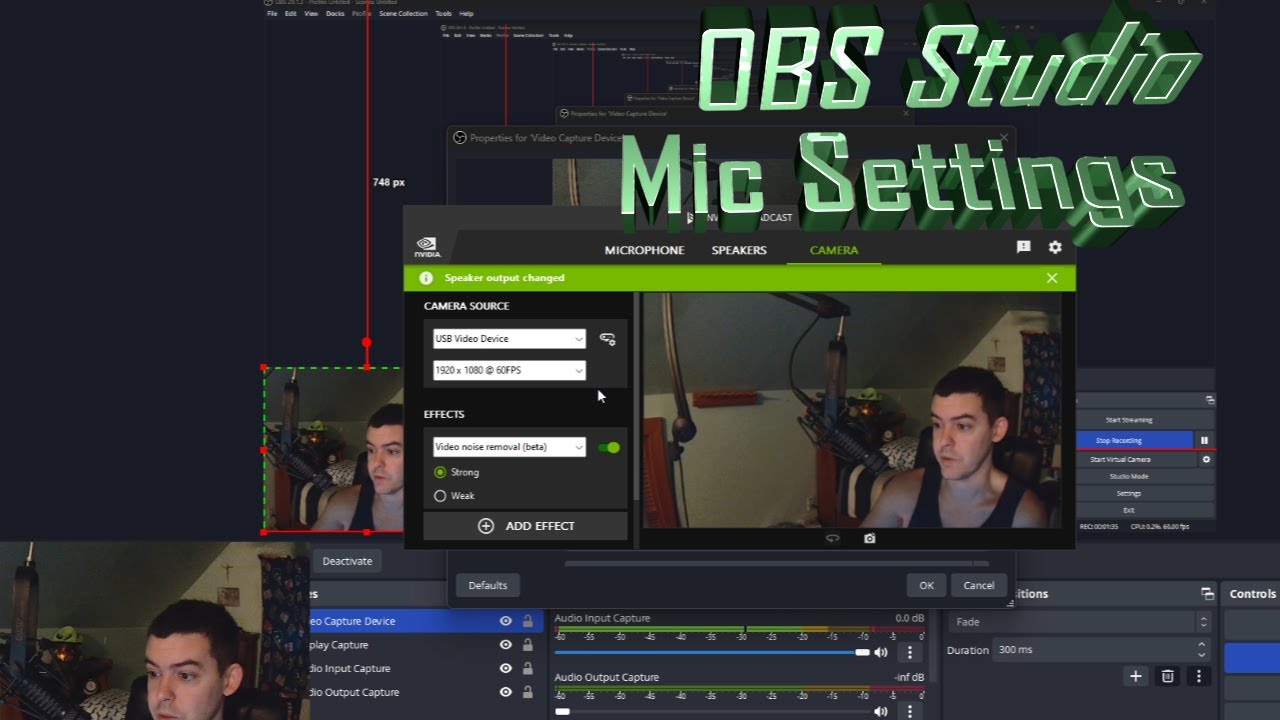Viewport: 1280px width, 720px height.
Task: Click the NVIDIA Broadcast camera preview image
Action: pos(852,410)
